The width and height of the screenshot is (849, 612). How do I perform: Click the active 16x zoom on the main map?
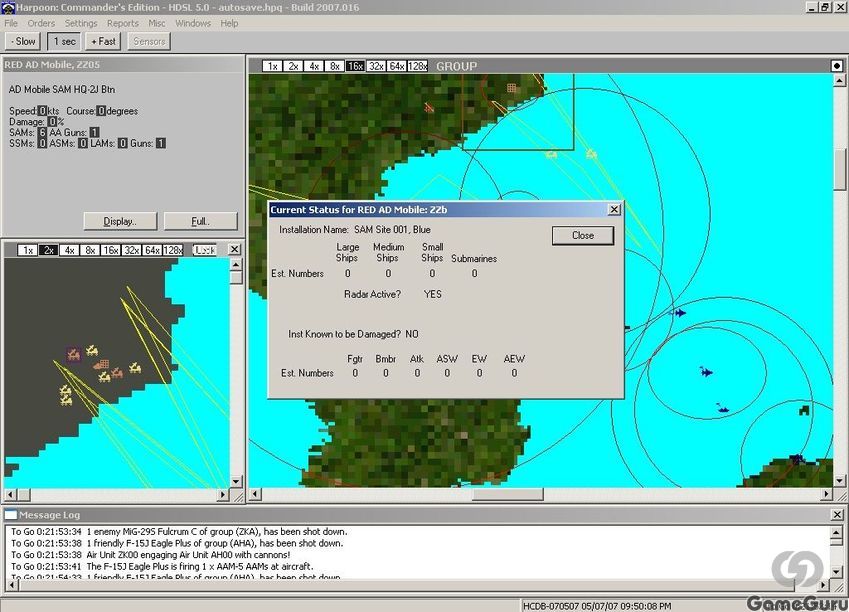(x=355, y=66)
